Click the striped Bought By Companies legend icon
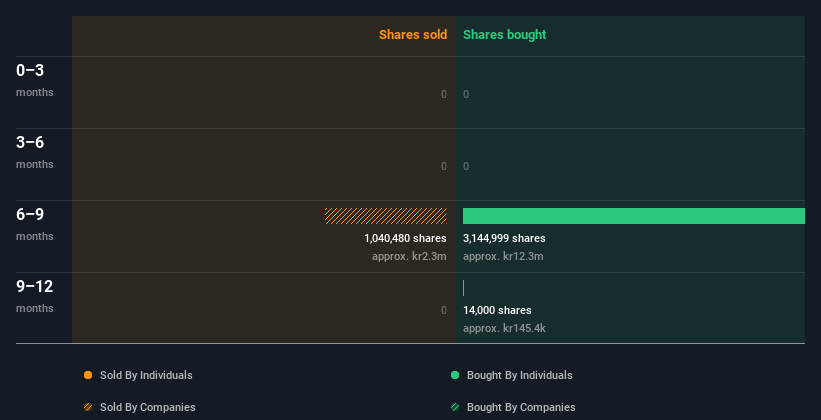Viewport: 821px width, 420px height. [x=455, y=407]
